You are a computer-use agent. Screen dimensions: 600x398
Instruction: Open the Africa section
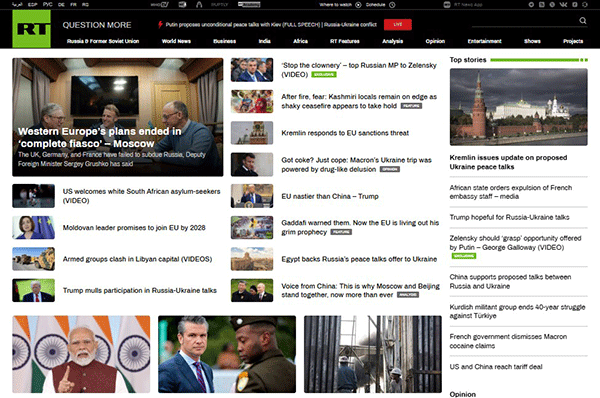(300, 41)
